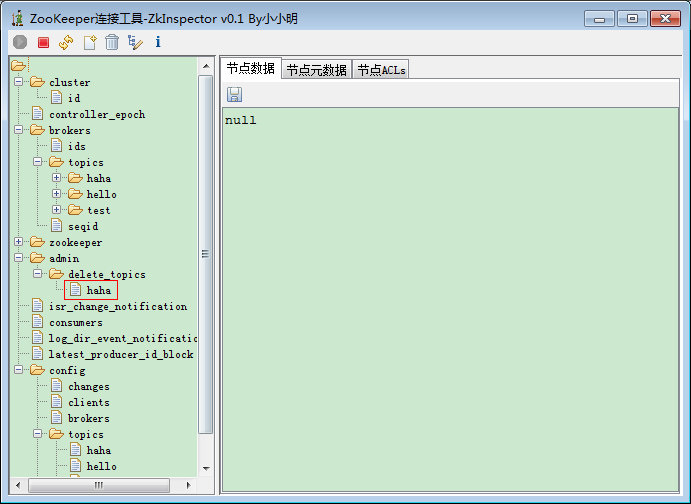Viewport: 691px width, 504px height.
Task: Collapse the config node
Action: (19, 370)
